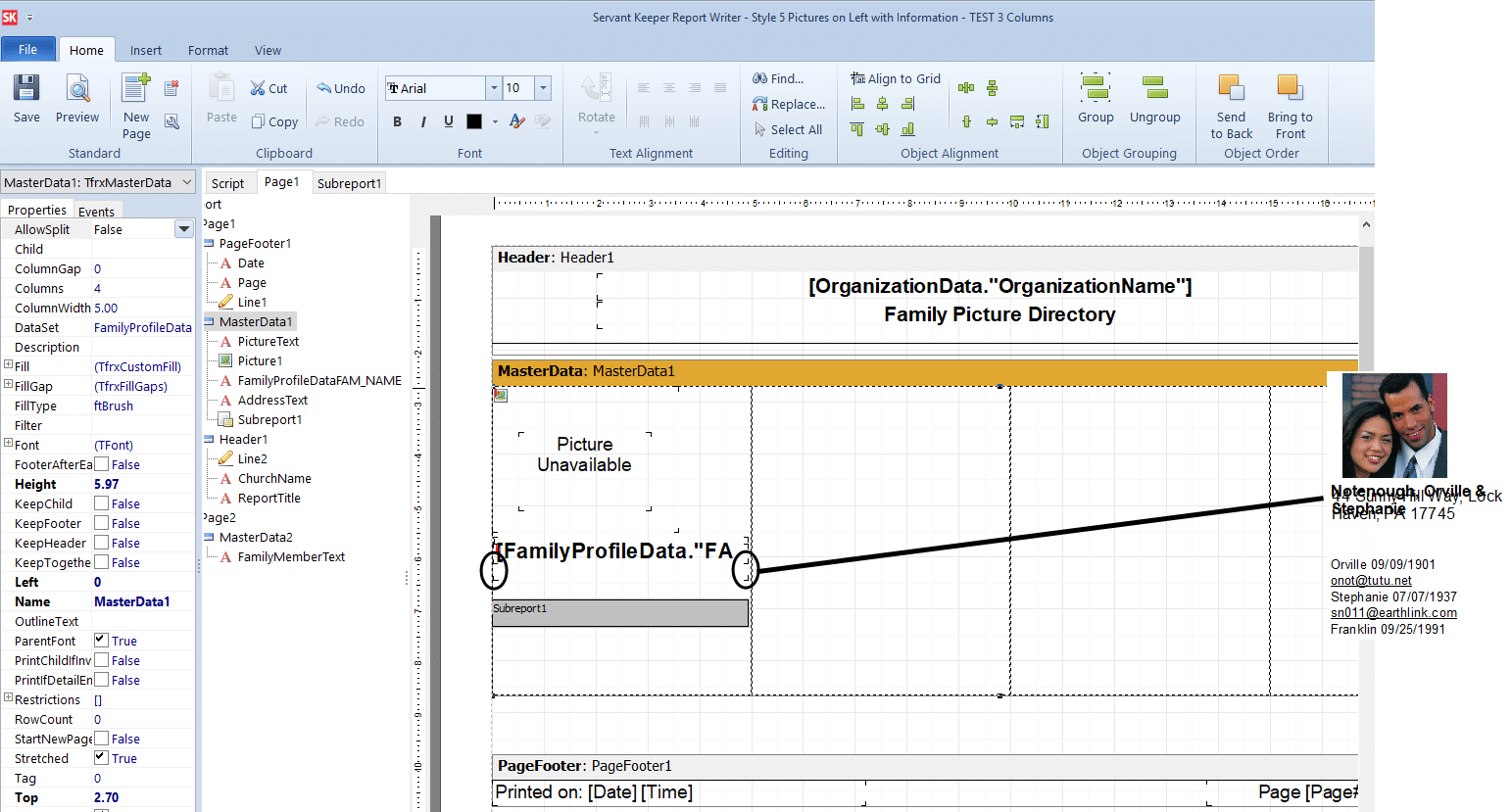Open the Subreport1 page tab

349,183
